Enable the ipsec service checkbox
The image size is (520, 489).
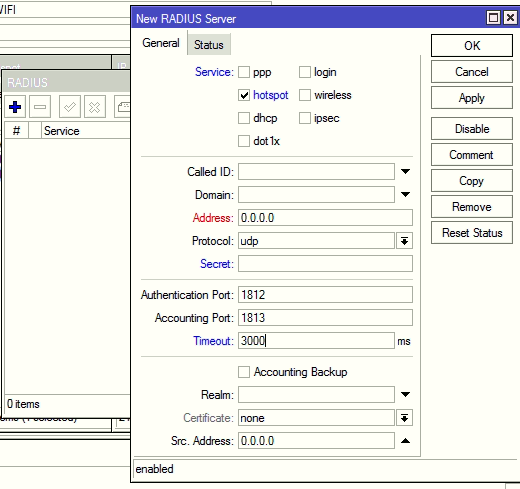(x=305, y=118)
